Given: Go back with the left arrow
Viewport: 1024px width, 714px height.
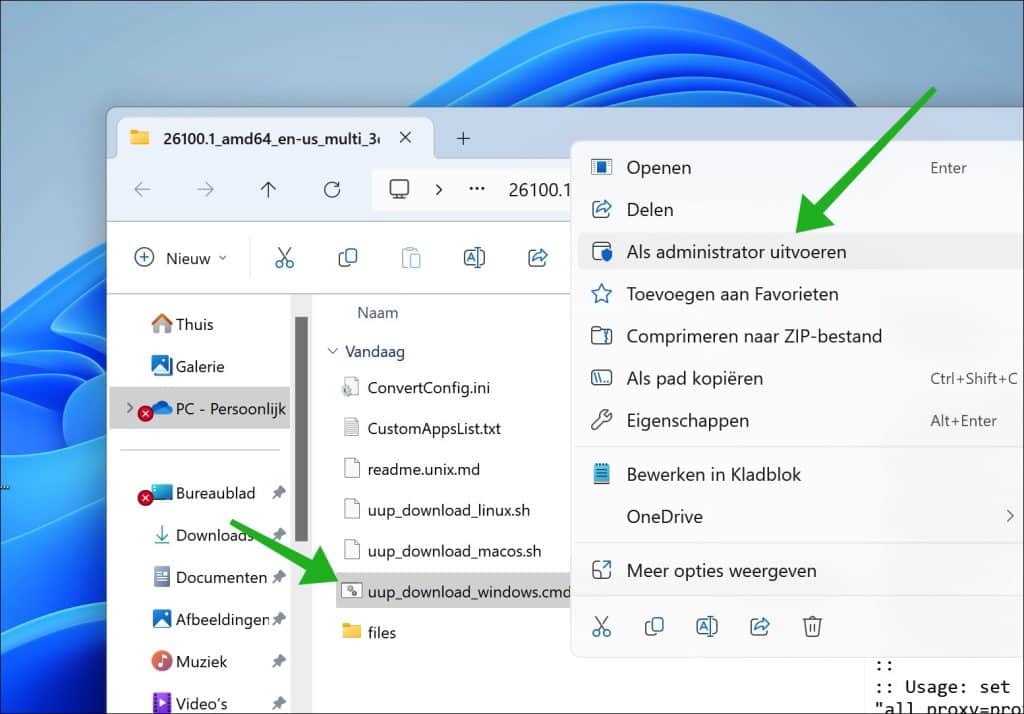Looking at the screenshot, I should (142, 189).
